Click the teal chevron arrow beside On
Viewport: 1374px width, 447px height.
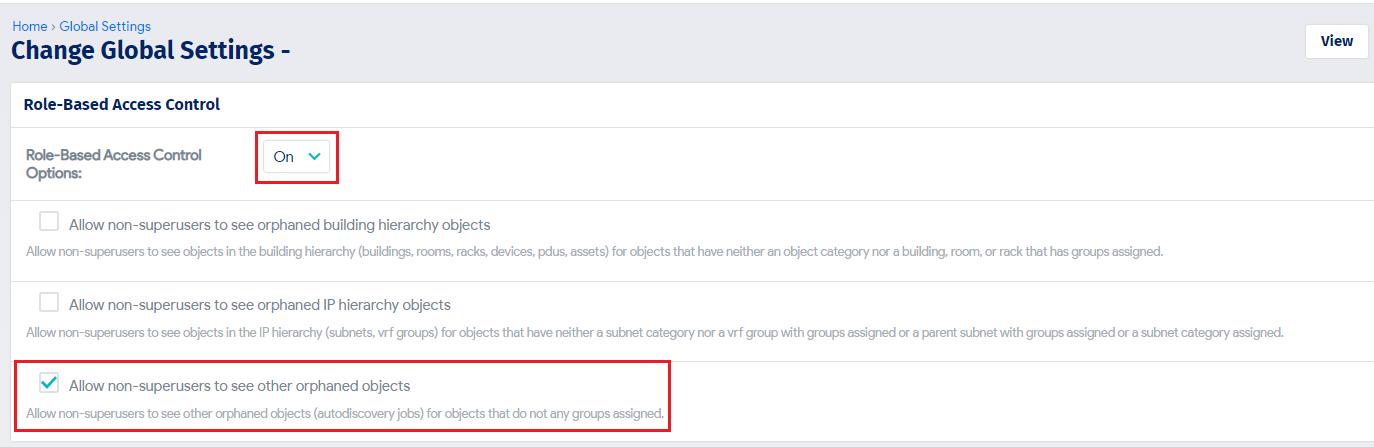(315, 156)
